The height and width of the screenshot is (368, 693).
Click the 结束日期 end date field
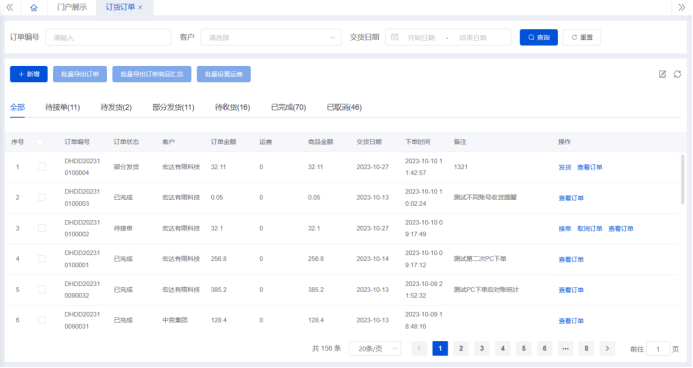[473, 38]
